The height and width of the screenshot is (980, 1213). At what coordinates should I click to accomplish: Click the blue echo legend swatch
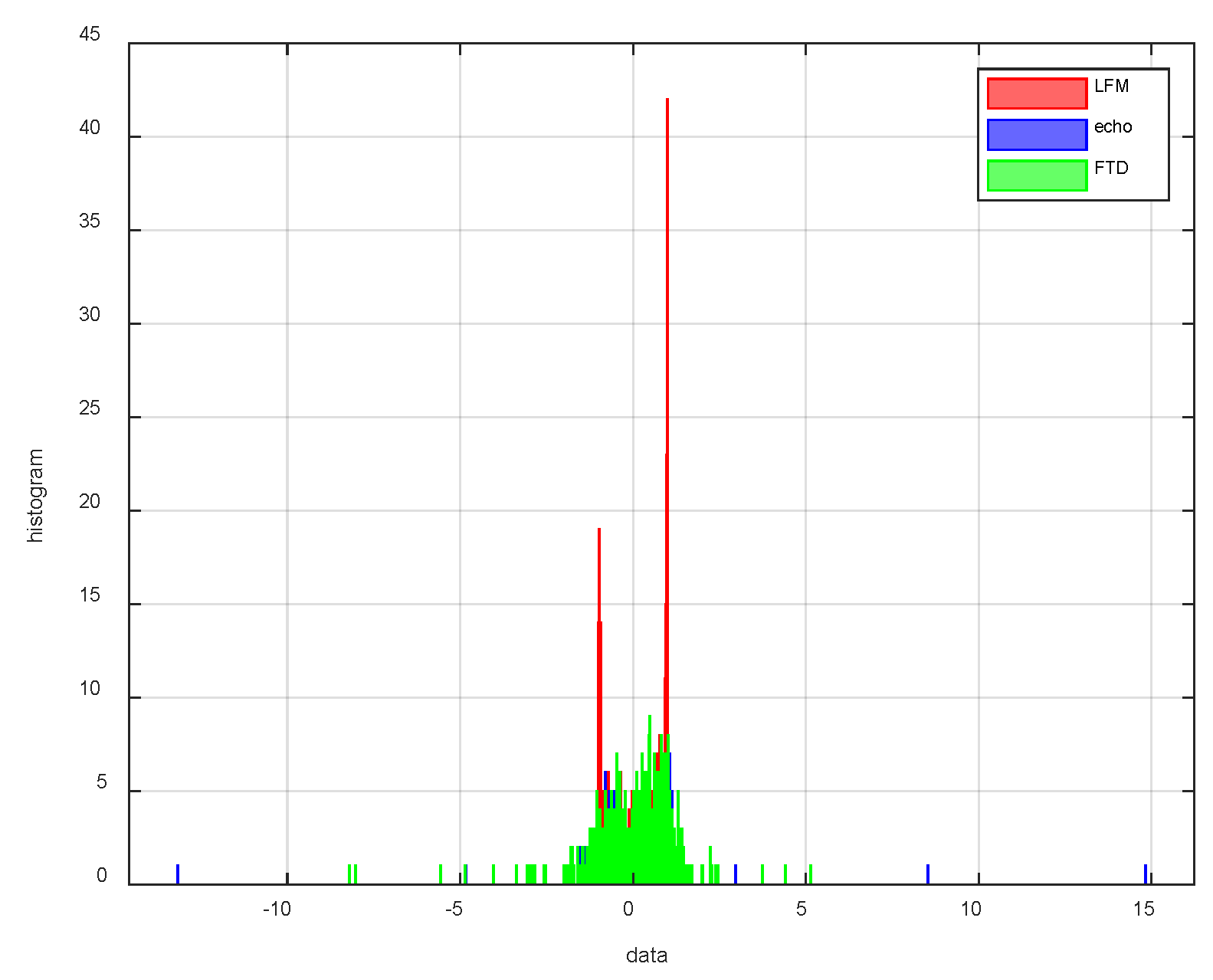click(1036, 135)
